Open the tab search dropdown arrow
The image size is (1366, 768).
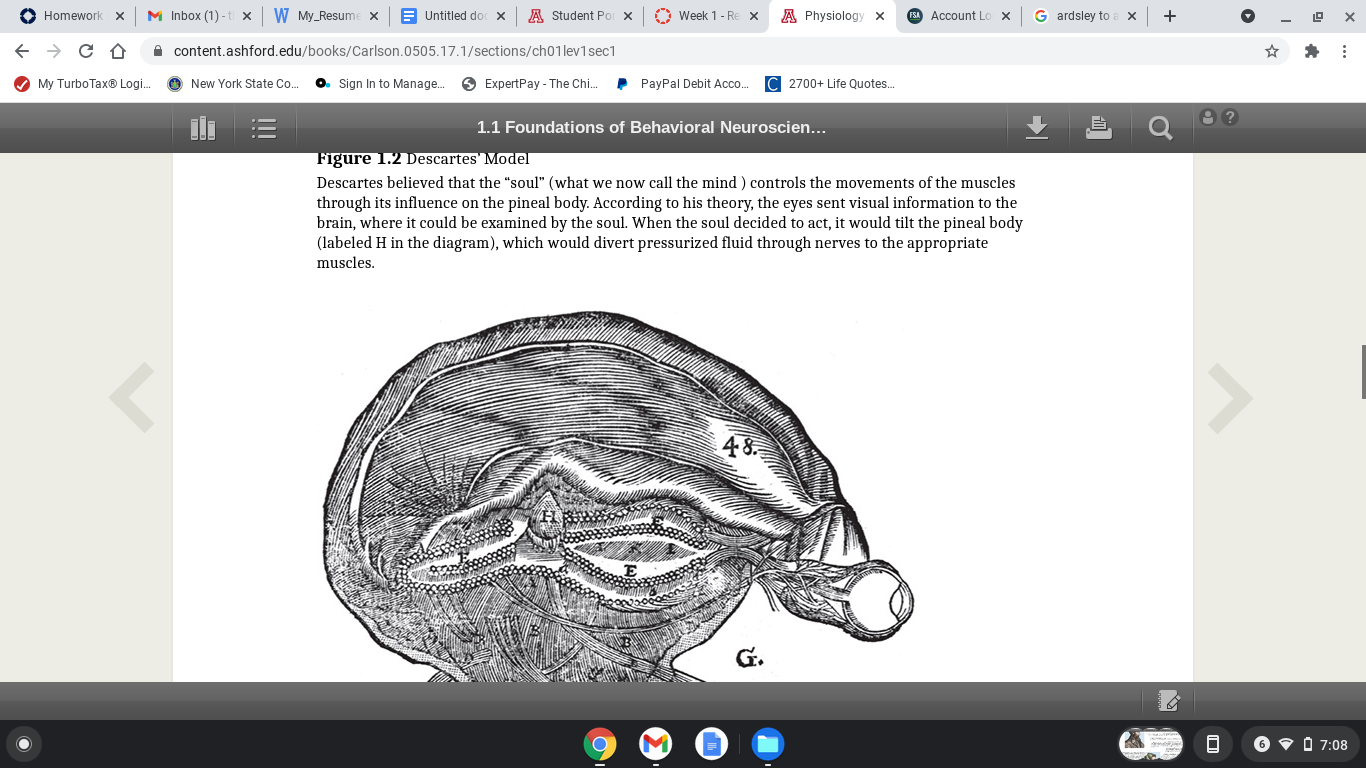1248,16
